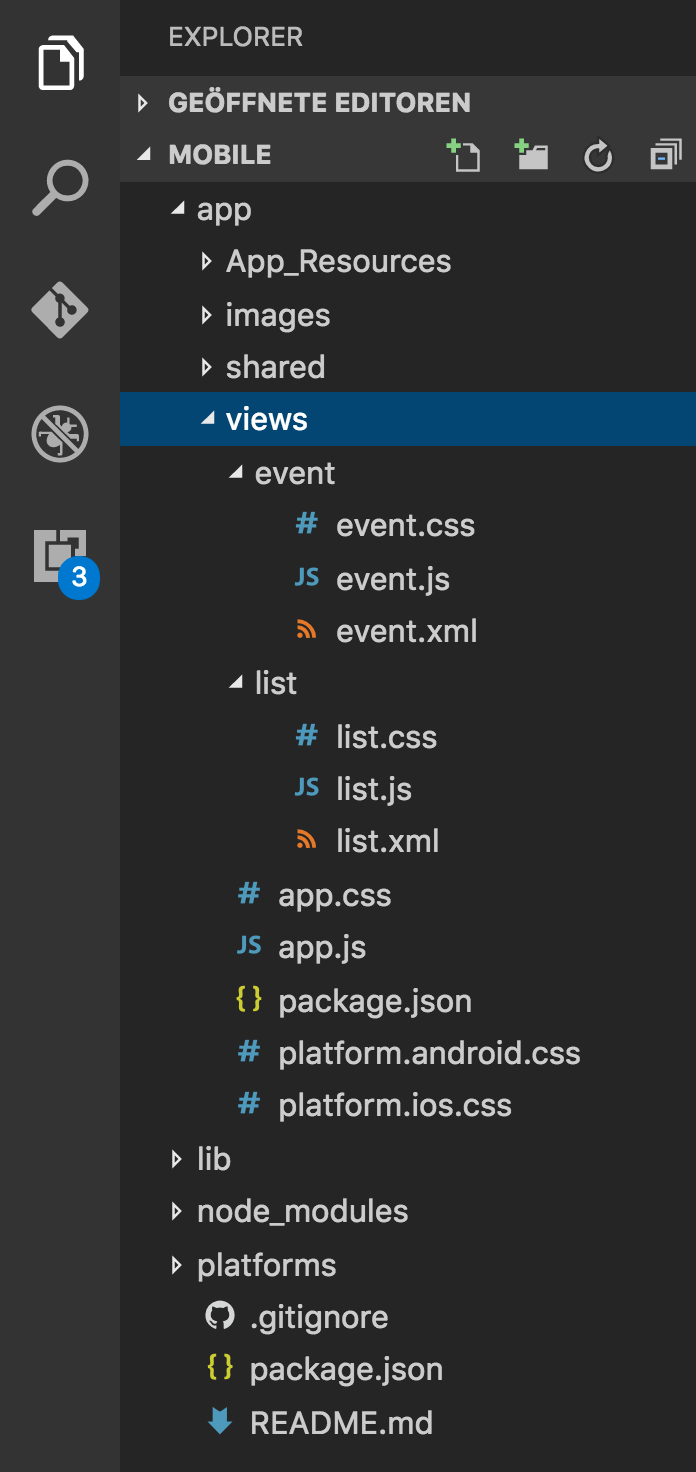This screenshot has height=1472, width=696.
Task: Expand the Geöffnete Editoren section
Action: [319, 103]
